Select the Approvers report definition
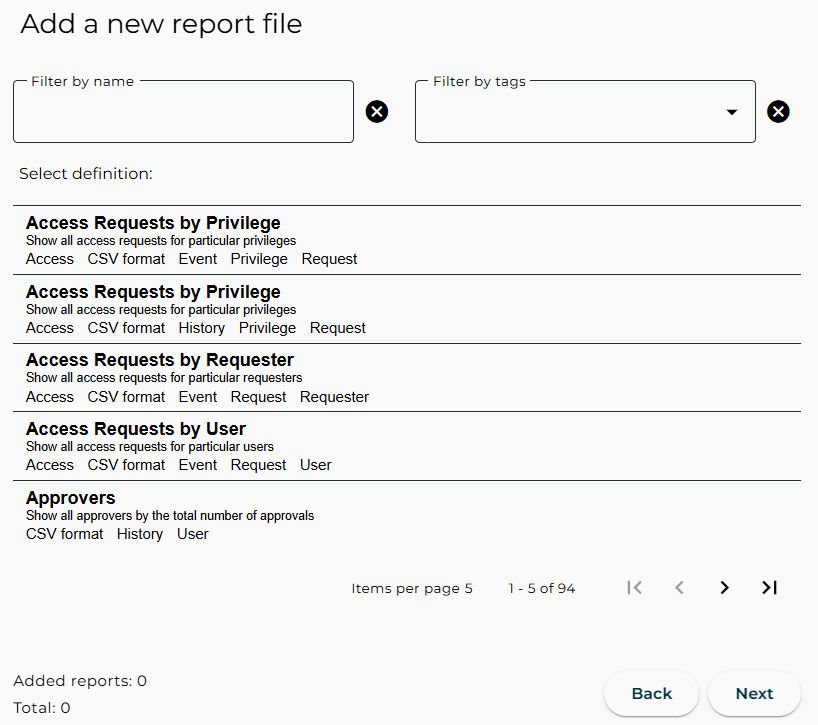The height and width of the screenshot is (725, 818). (x=70, y=497)
